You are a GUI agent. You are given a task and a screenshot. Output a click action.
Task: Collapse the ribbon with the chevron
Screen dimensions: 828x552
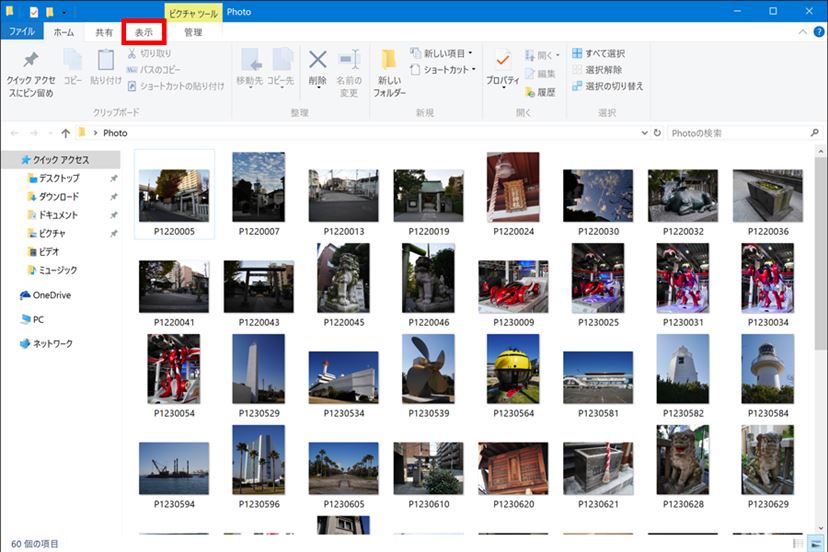[803, 32]
